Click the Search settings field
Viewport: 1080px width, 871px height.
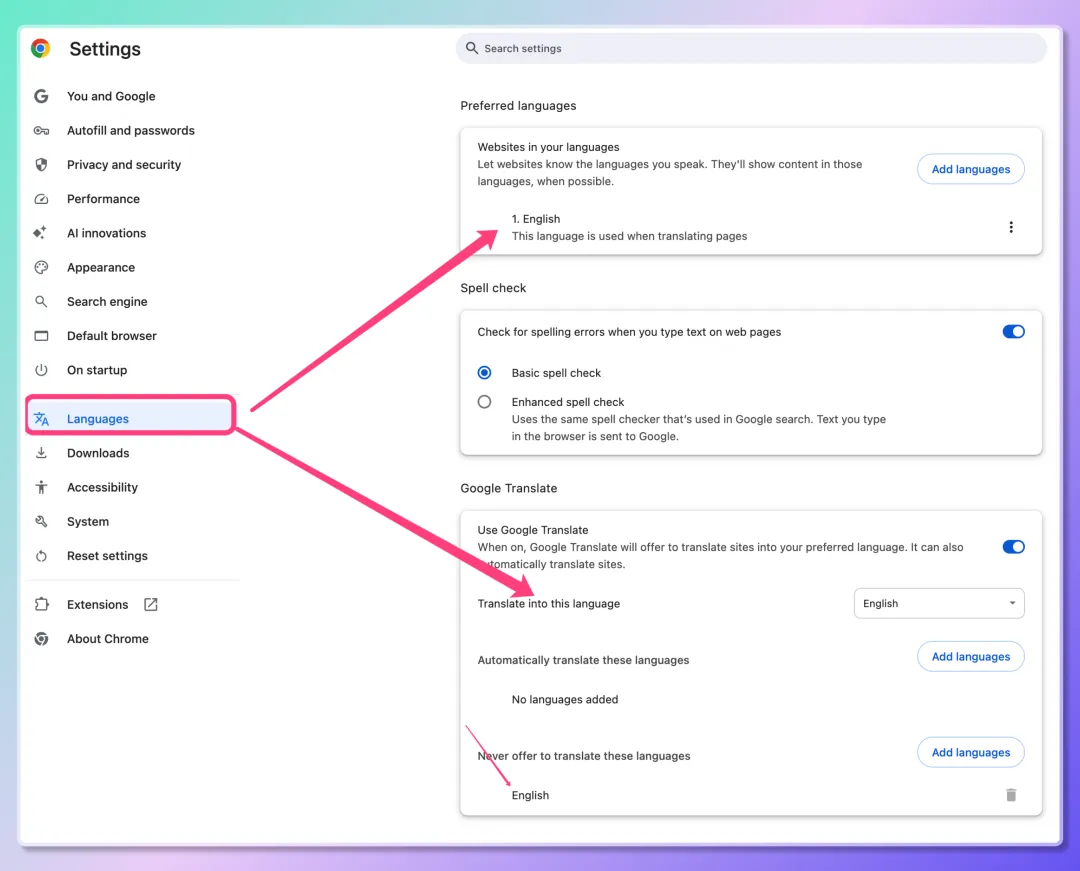click(750, 48)
